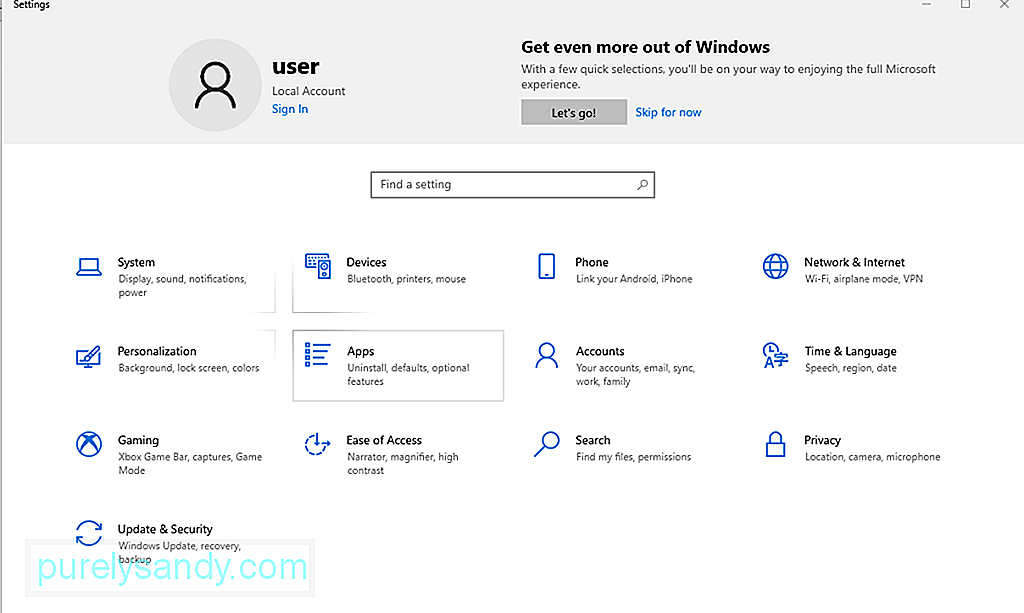Select the Personalization heading text
Screen dimensions: 1024x613
[157, 351]
